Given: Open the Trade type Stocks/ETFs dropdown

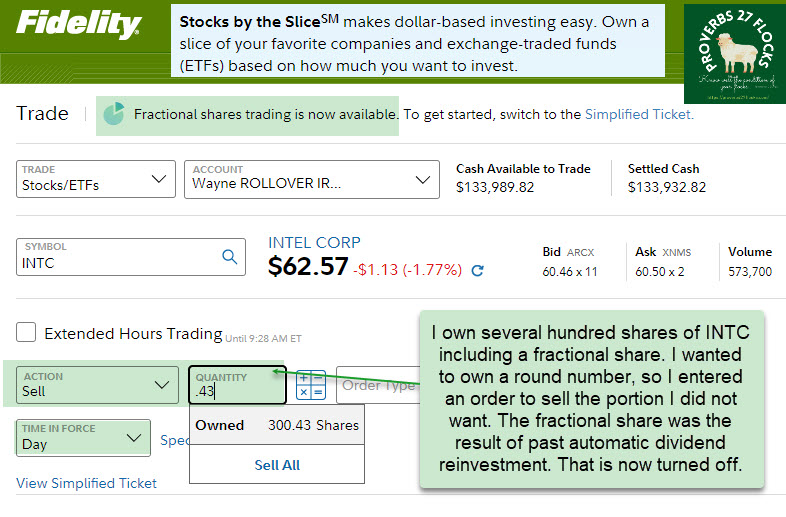Looking at the screenshot, I should [x=96, y=179].
